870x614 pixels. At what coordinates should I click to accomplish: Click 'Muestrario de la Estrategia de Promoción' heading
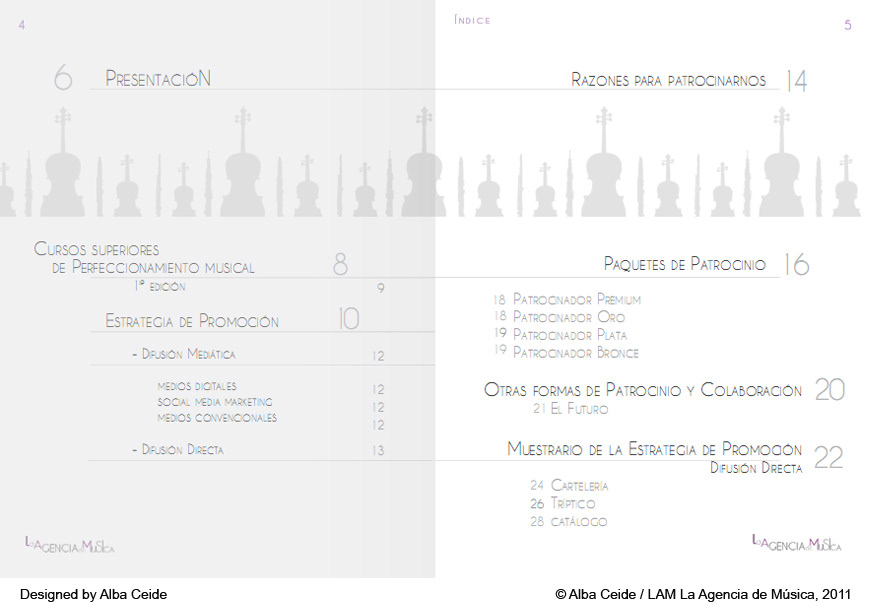(x=655, y=449)
